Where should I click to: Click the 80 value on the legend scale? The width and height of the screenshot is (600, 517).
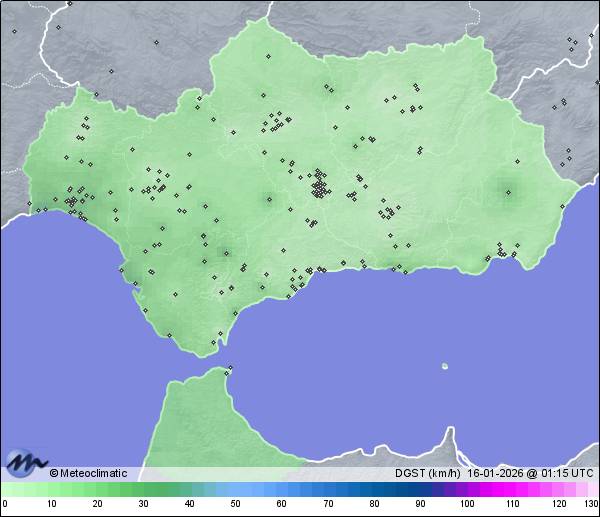pos(374,504)
